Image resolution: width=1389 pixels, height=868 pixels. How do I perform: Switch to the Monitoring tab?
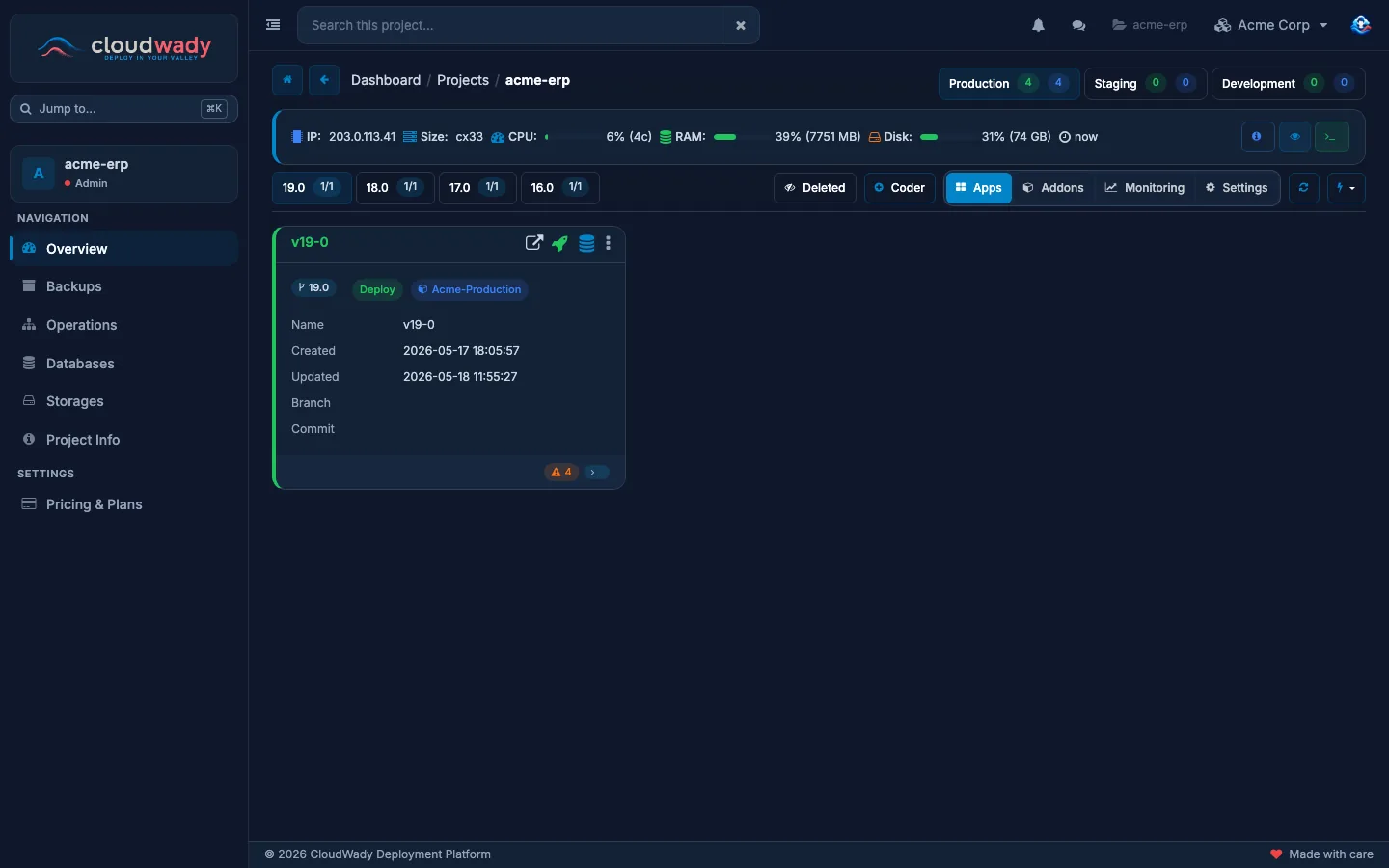(1145, 188)
